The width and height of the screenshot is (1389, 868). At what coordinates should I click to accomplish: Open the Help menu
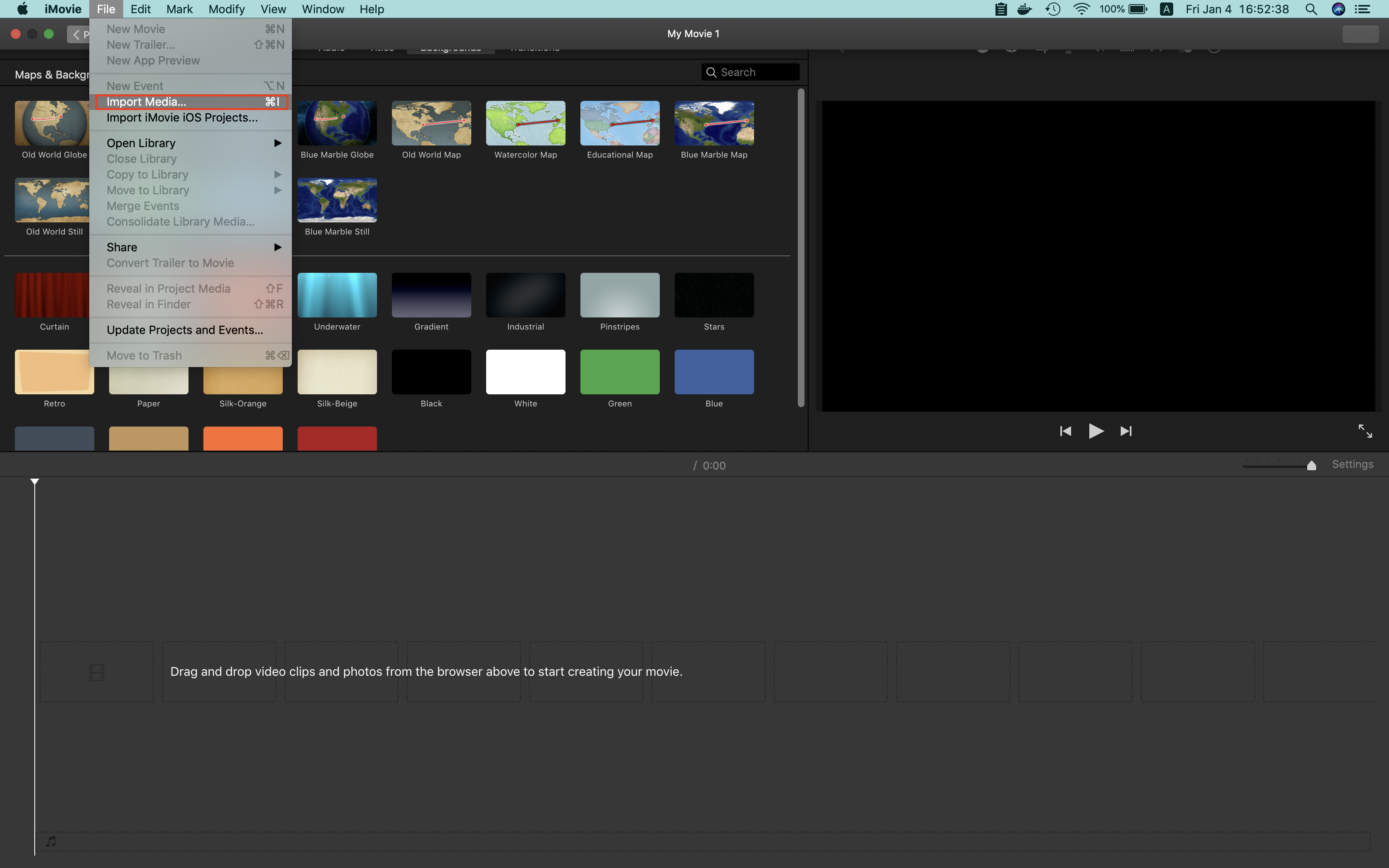(x=372, y=9)
